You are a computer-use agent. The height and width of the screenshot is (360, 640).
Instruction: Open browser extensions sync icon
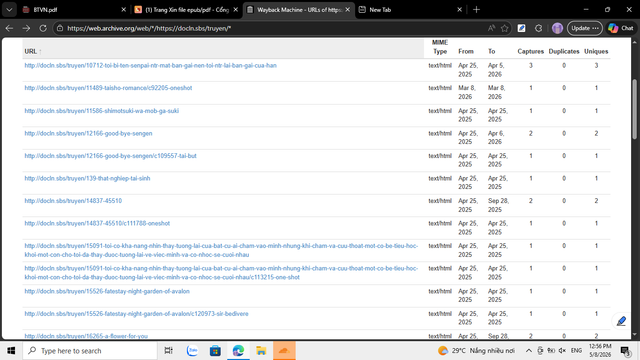click(538, 28)
